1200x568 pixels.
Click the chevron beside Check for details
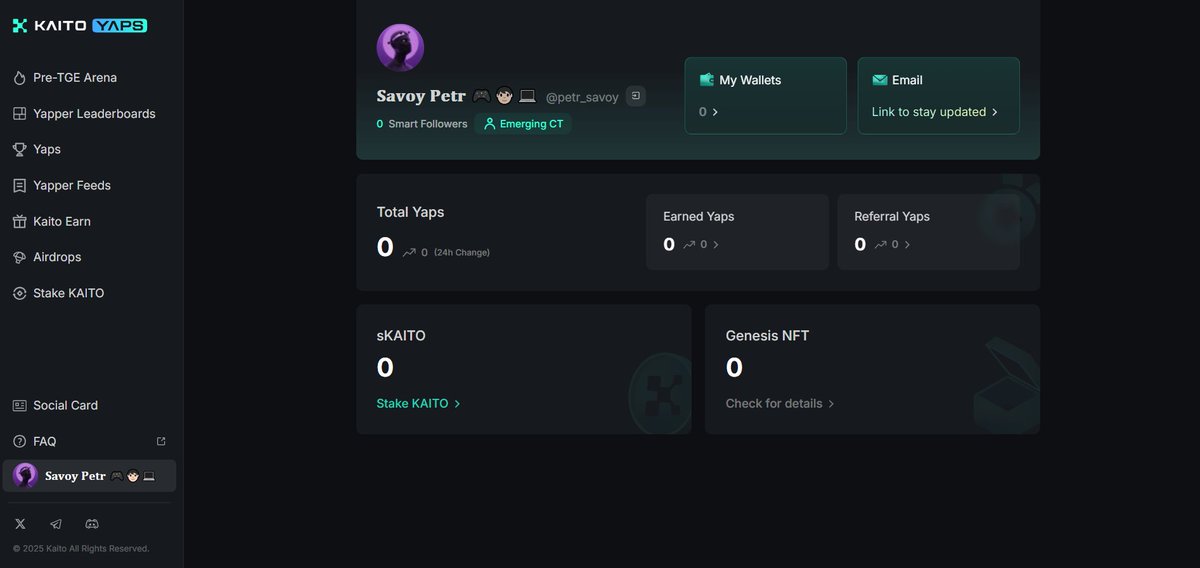coord(830,404)
